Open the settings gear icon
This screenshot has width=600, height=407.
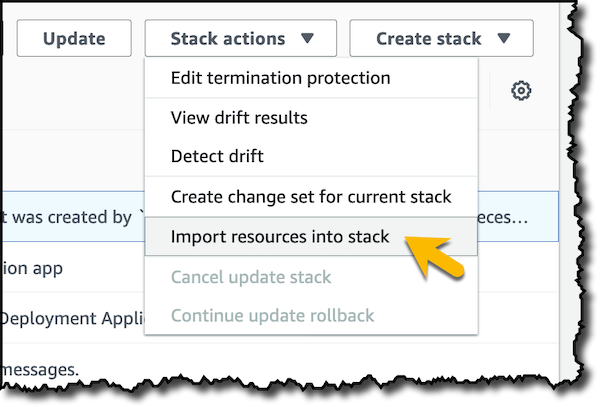click(x=521, y=91)
